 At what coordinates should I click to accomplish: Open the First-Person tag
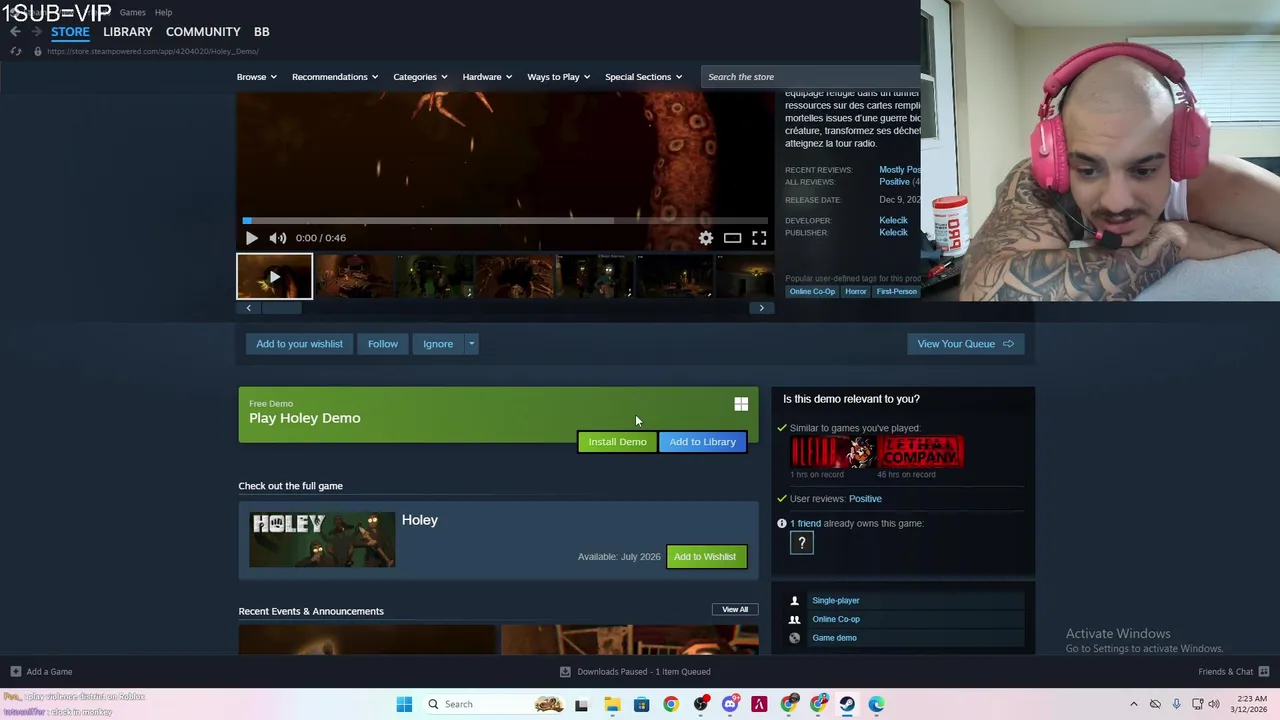coord(896,291)
